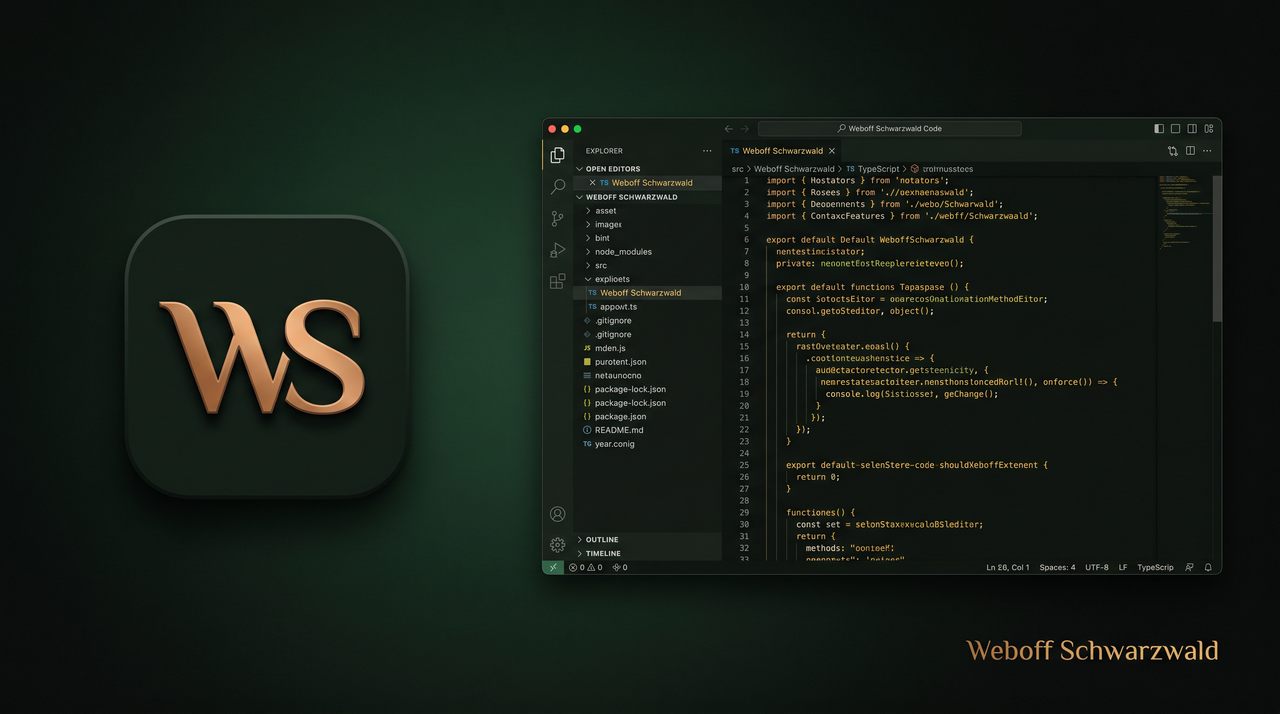Go forward with the right arrow
Image resolution: width=1280 pixels, height=714 pixels.
pyautogui.click(x=745, y=128)
